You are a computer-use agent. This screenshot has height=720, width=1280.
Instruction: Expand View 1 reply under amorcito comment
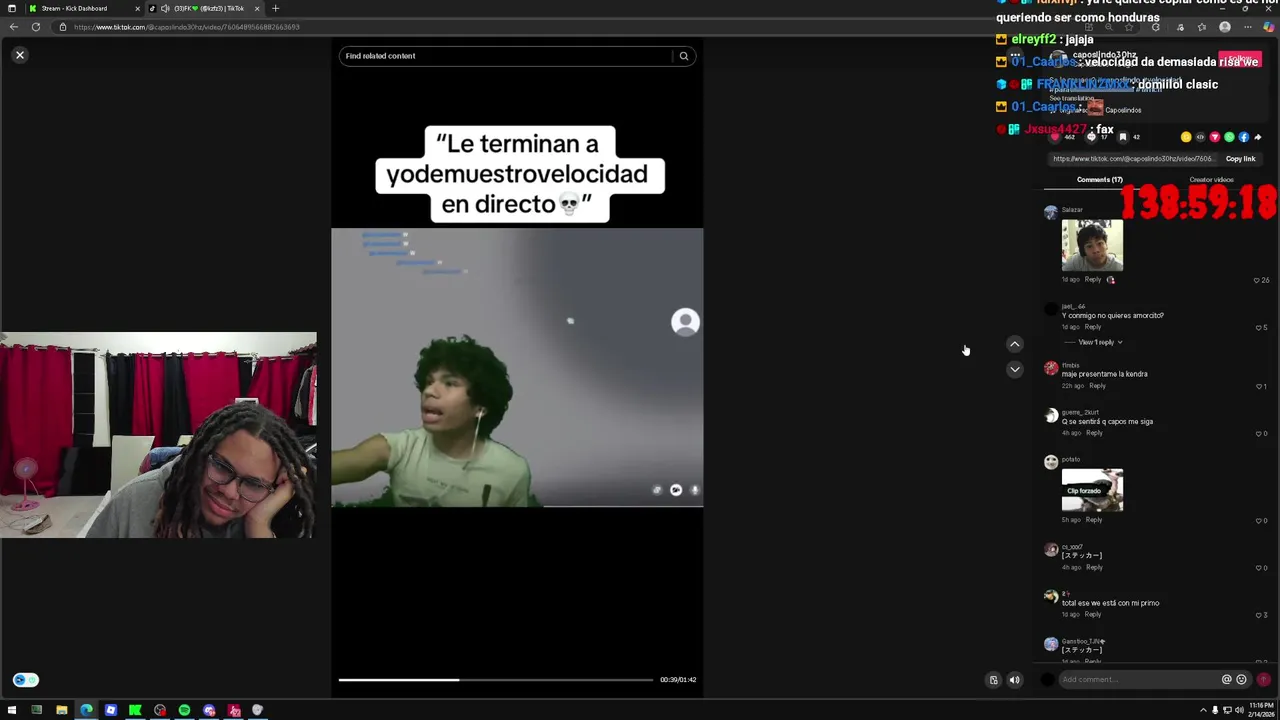(1099, 342)
